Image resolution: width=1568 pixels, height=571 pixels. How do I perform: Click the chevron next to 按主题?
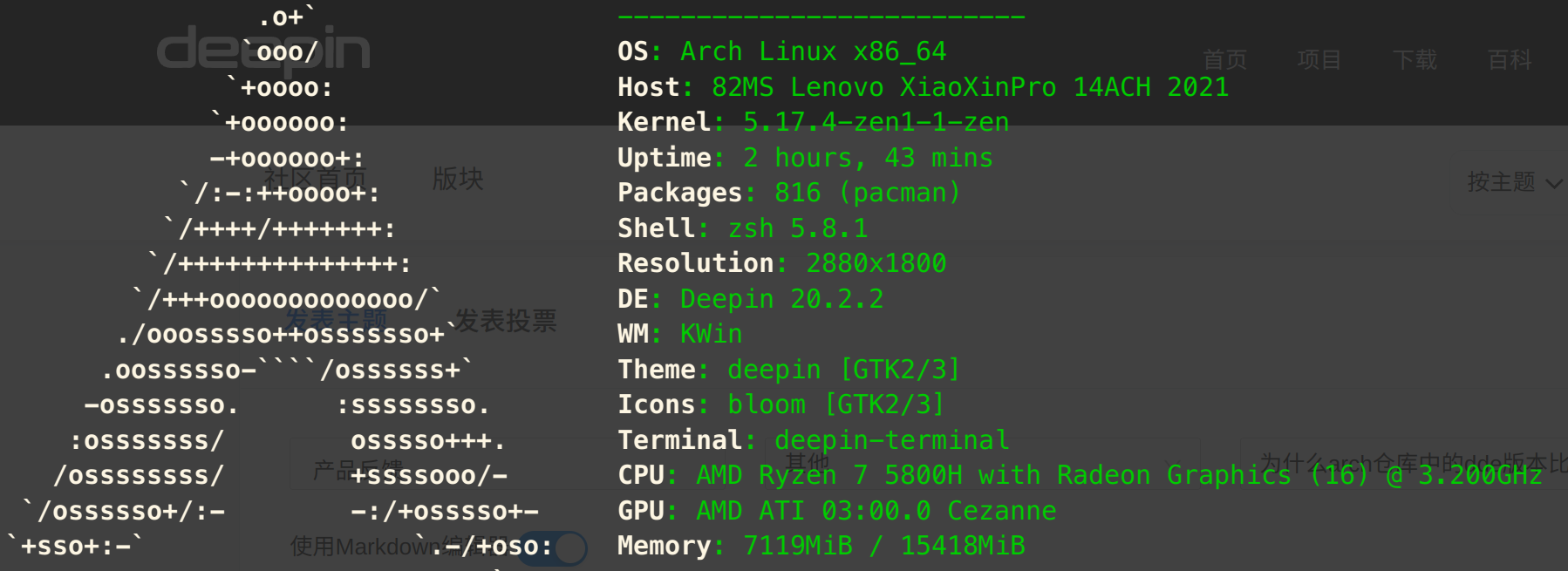(1554, 183)
